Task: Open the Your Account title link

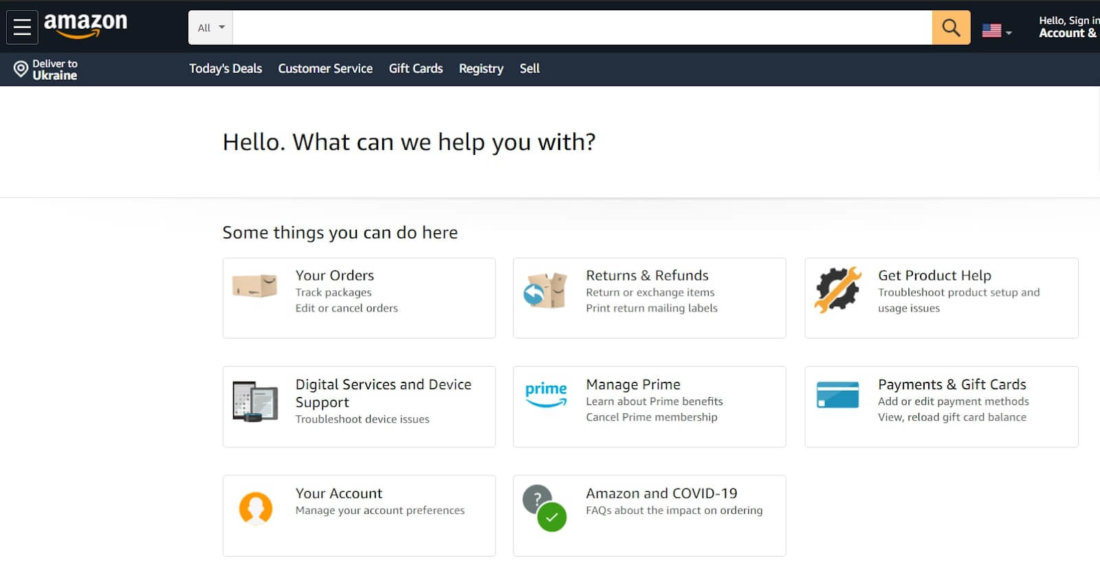Action: 338,493
